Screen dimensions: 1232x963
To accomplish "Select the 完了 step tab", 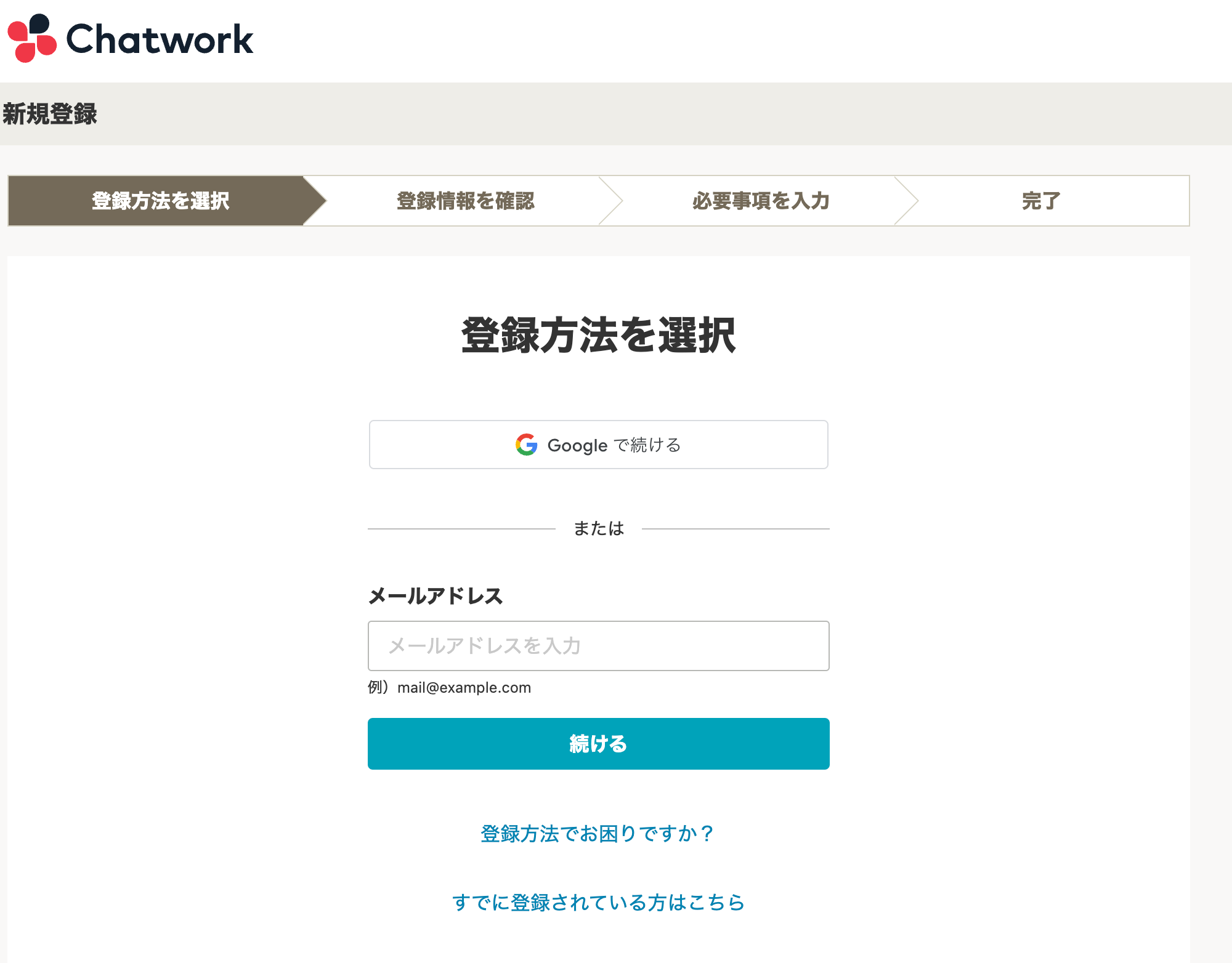I will [1041, 201].
